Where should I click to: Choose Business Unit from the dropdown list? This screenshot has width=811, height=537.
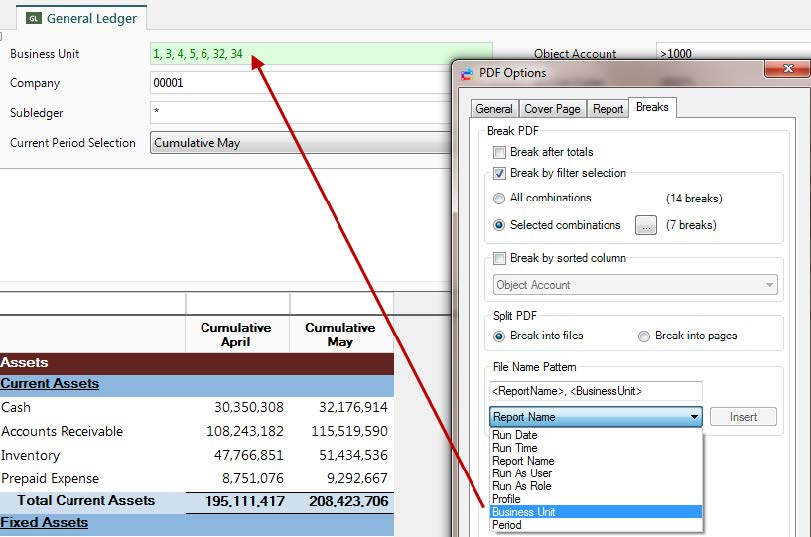click(523, 512)
